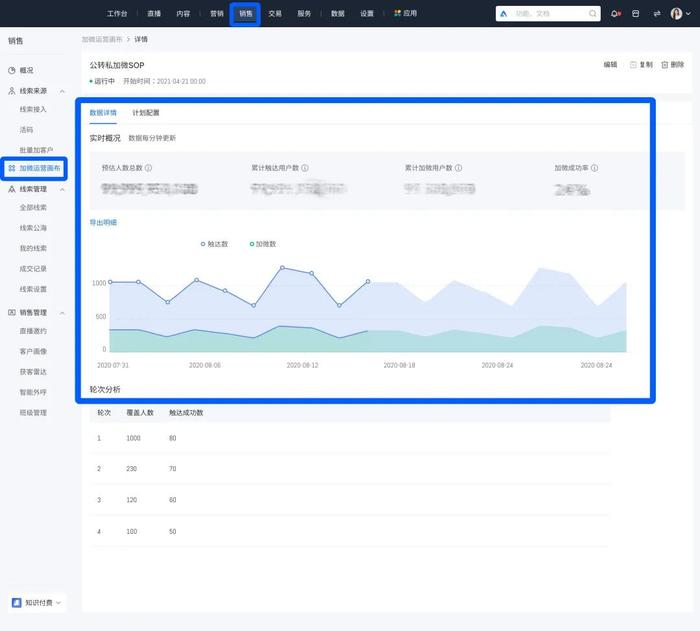Open the 数据 top menu
Screen dimensions: 700x631
point(338,13)
